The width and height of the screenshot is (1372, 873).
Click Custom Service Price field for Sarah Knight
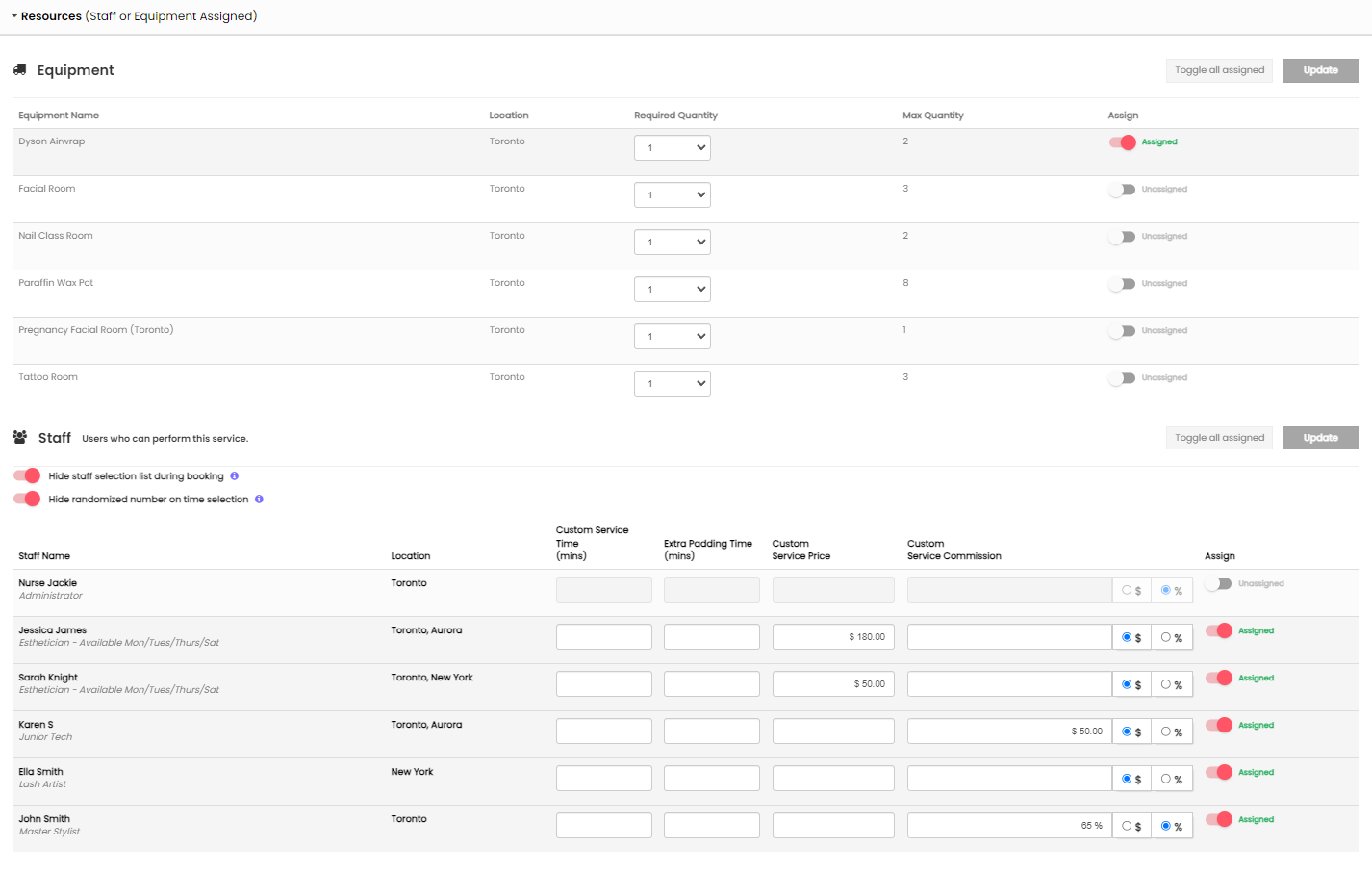click(833, 684)
